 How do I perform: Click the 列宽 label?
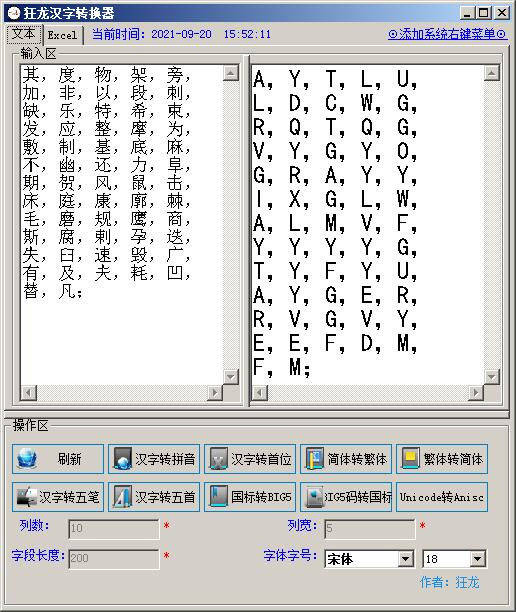pos(302,525)
